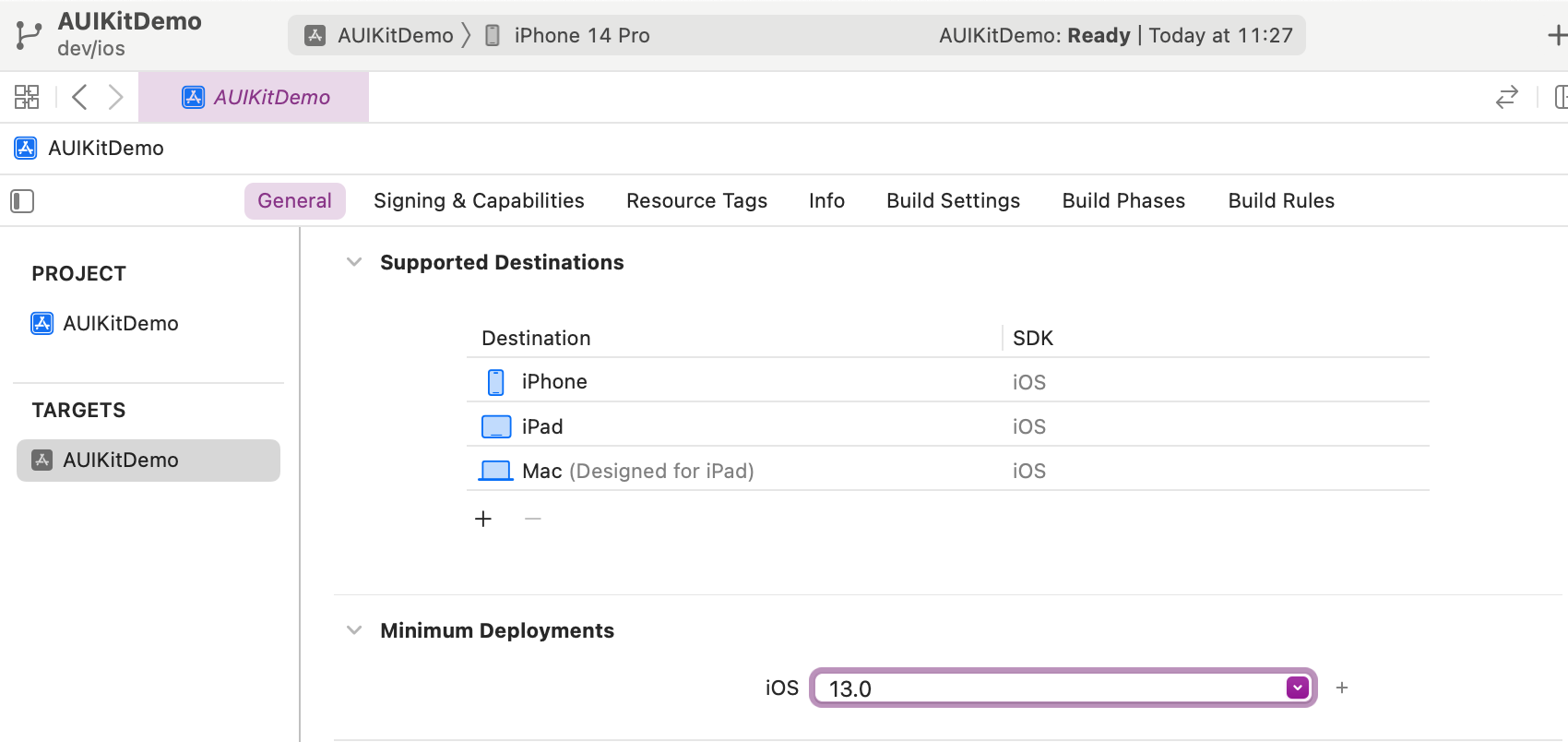Viewport: 1568px width, 742px height.
Task: Select the AUIKitDemo target in sidebar
Action: tap(148, 461)
